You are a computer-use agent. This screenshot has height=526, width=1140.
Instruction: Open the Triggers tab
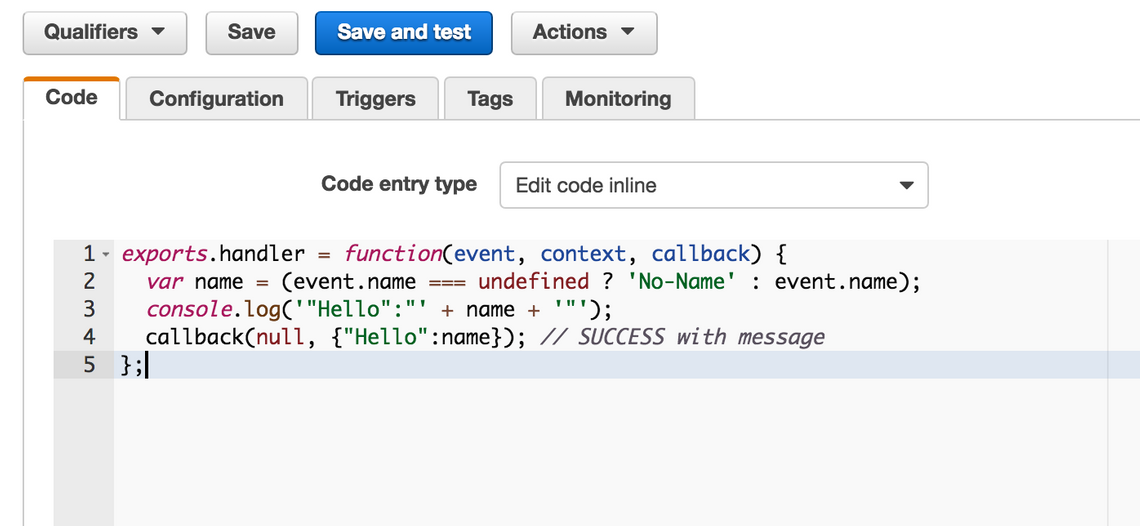click(x=375, y=99)
